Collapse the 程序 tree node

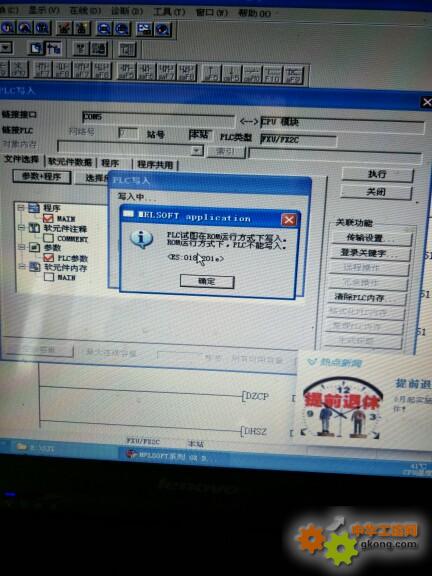(21, 208)
